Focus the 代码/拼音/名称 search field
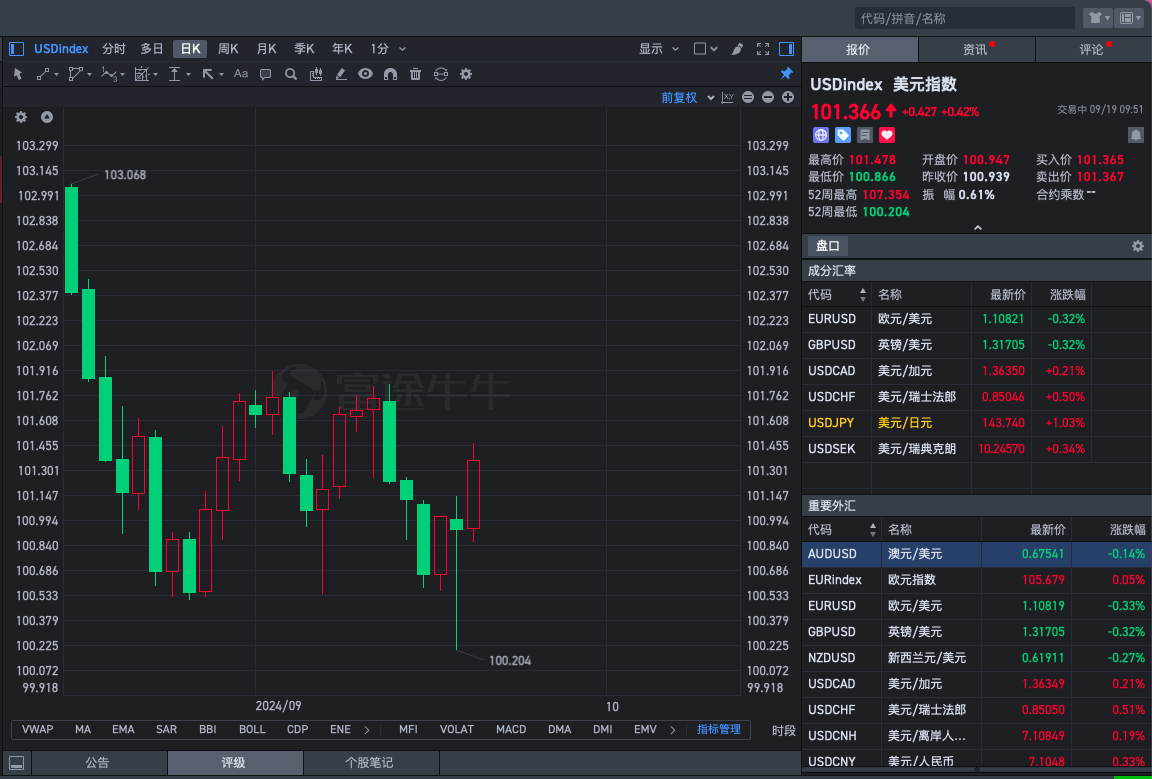This screenshot has width=1152, height=779. [x=965, y=18]
